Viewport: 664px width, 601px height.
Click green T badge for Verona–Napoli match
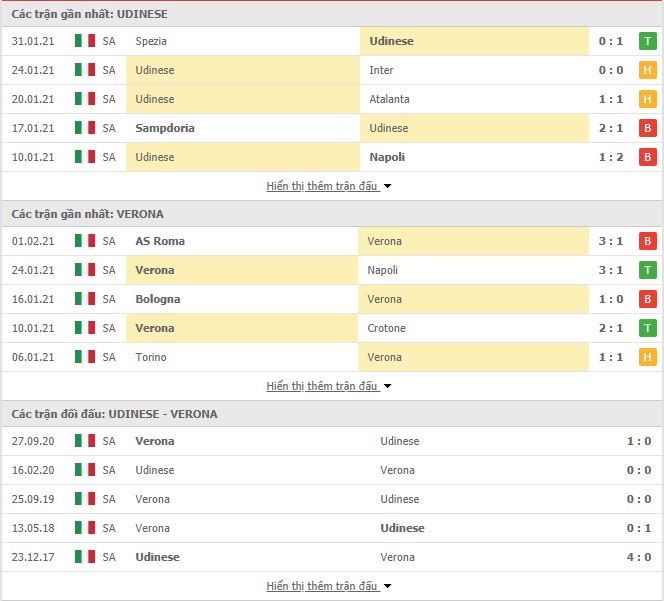647,270
